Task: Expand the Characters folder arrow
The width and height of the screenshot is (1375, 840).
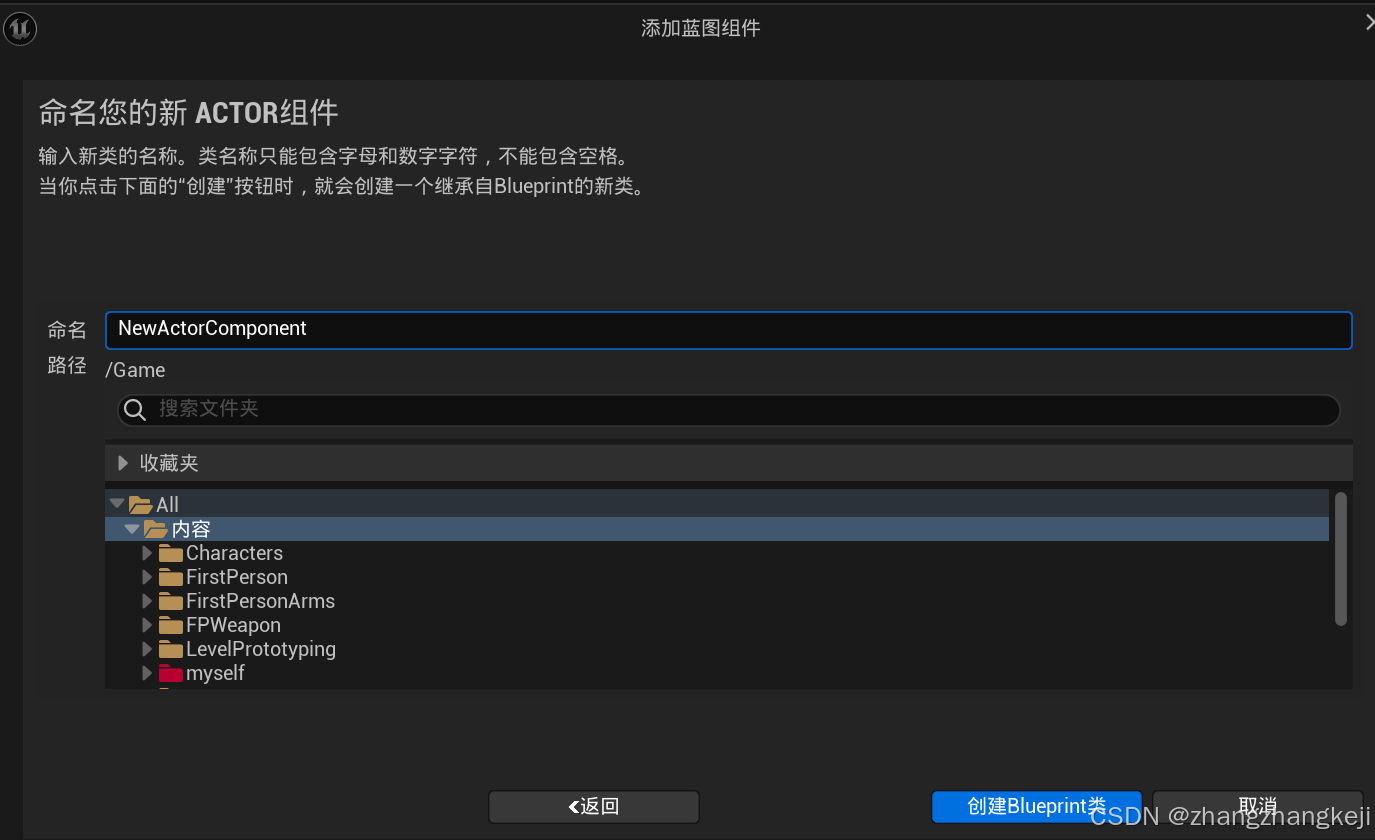Action: tap(147, 553)
